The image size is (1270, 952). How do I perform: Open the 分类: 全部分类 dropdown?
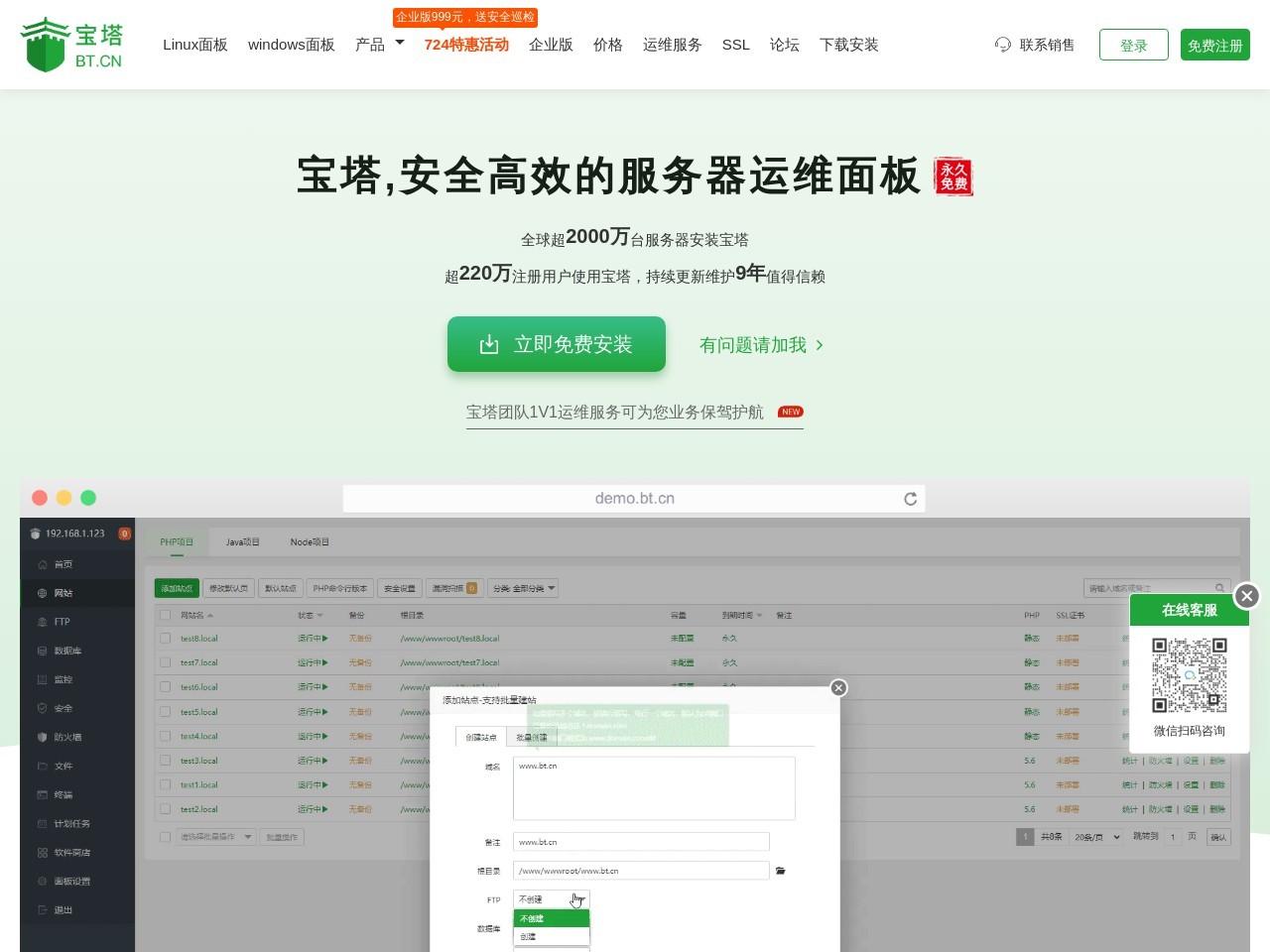525,588
